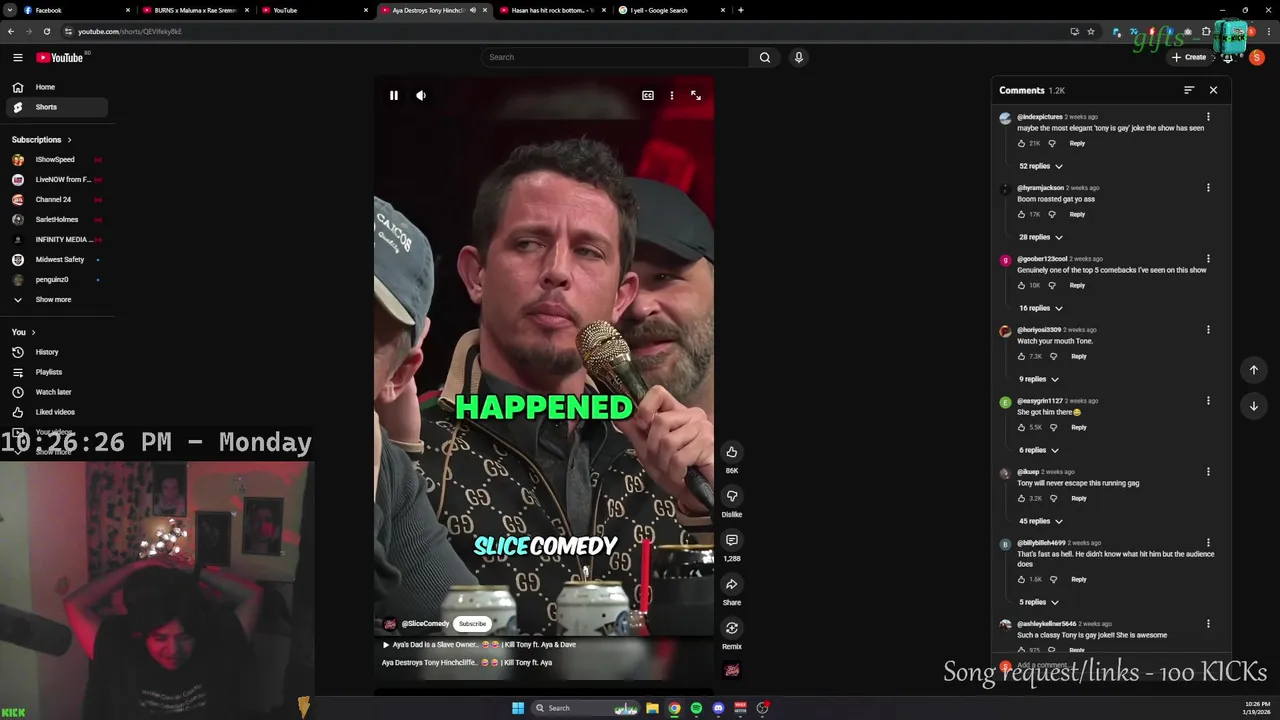Image resolution: width=1280 pixels, height=720 pixels.
Task: Open the Short's comments button
Action: pos(732,540)
